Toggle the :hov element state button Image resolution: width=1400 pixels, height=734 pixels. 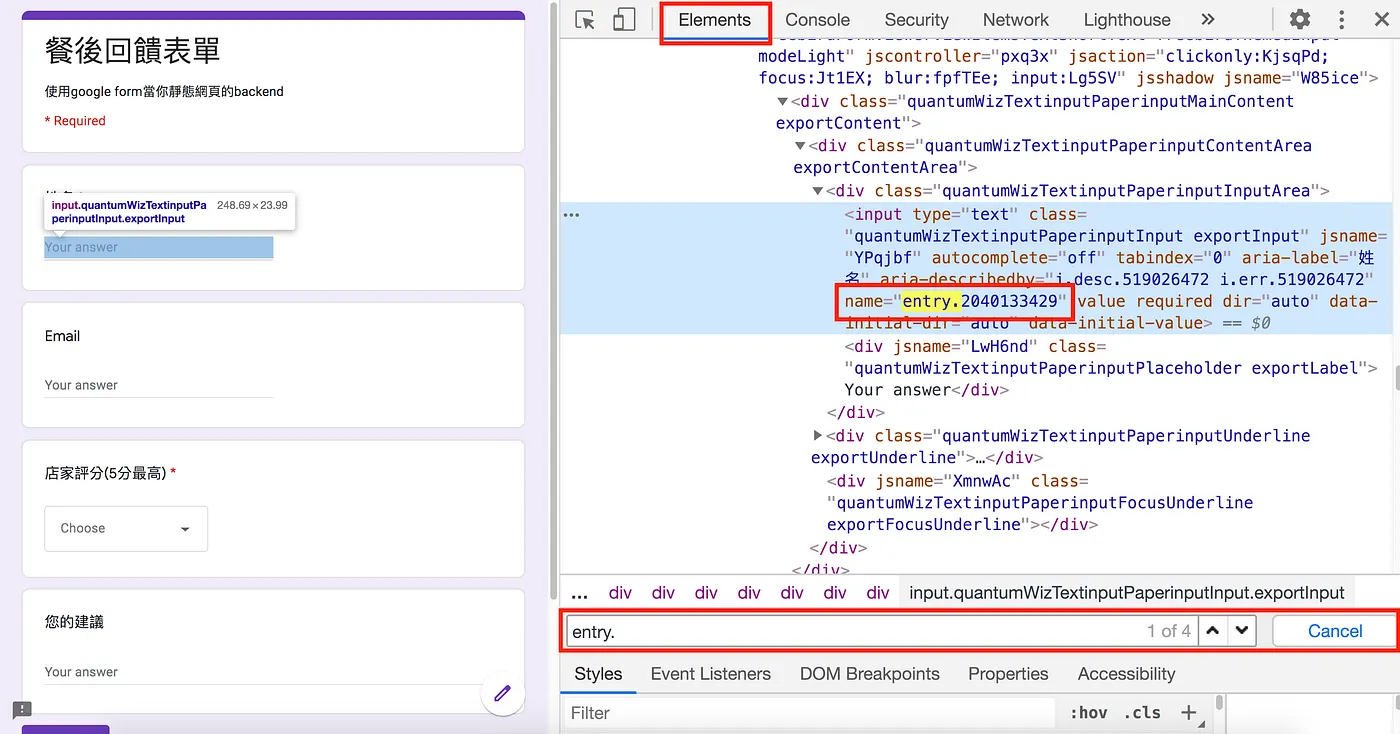click(1089, 713)
